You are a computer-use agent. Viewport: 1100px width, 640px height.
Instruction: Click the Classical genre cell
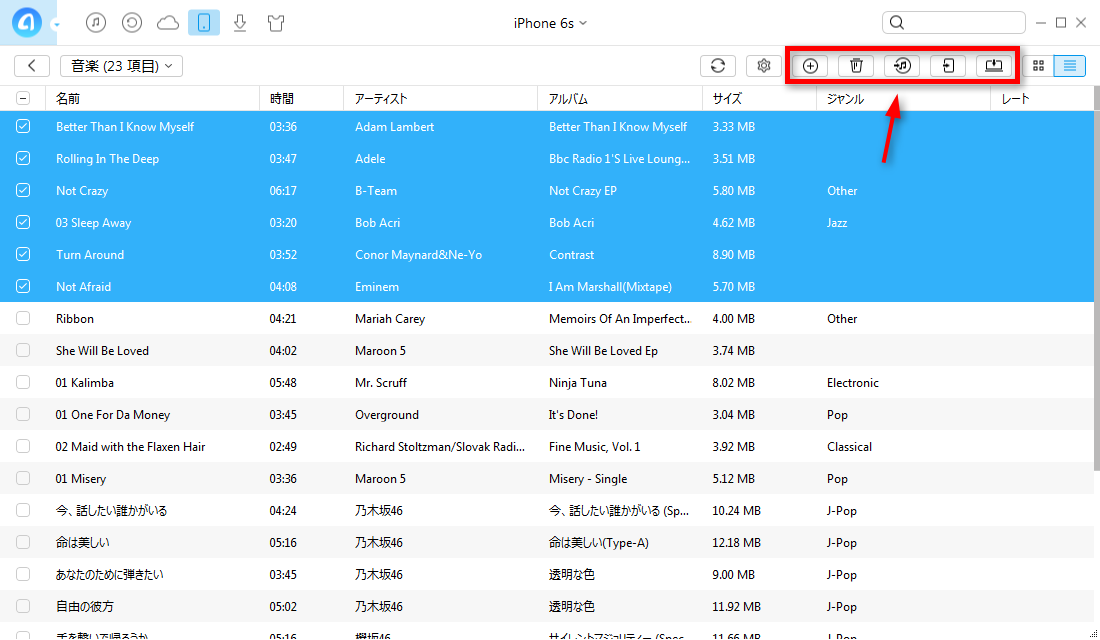(x=849, y=447)
